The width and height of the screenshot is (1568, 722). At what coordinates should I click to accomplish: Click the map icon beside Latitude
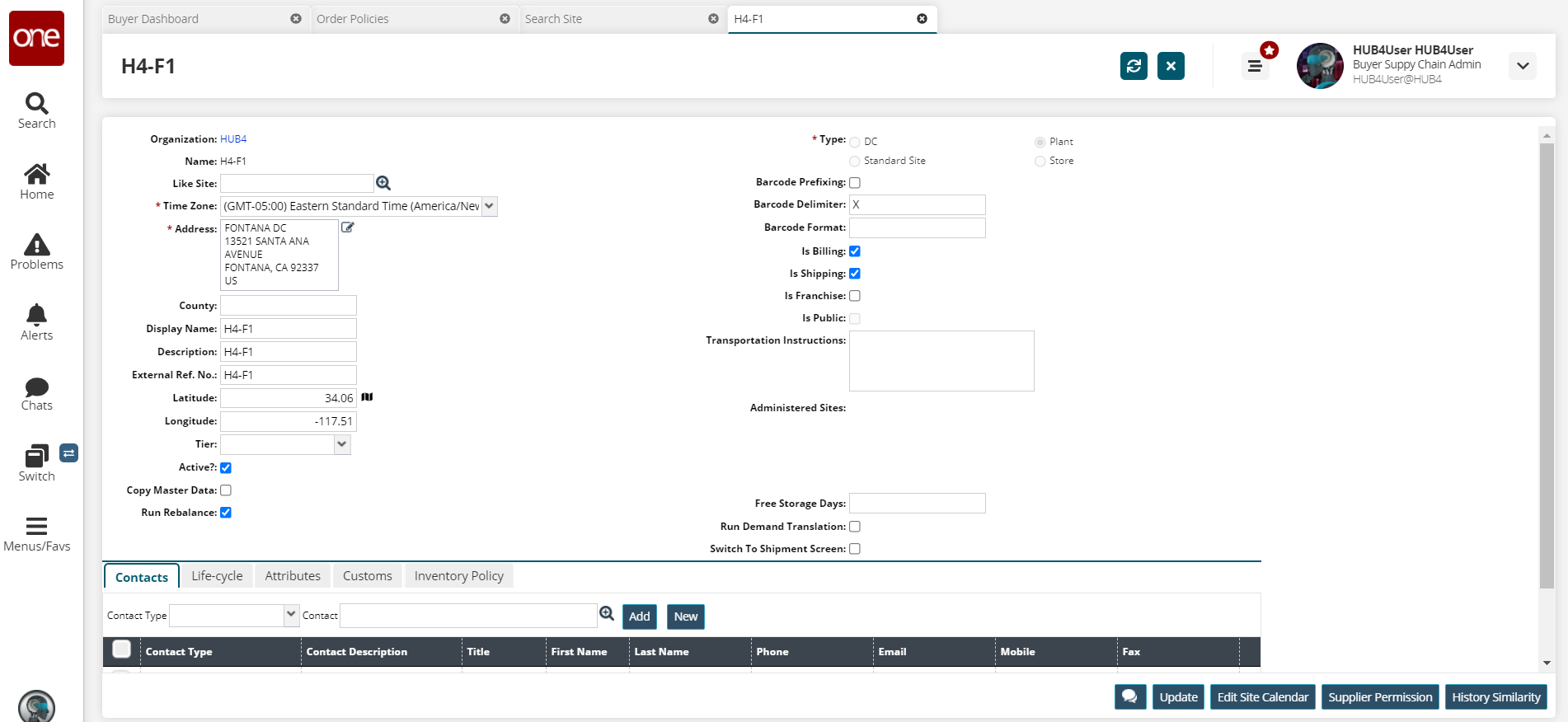click(367, 397)
